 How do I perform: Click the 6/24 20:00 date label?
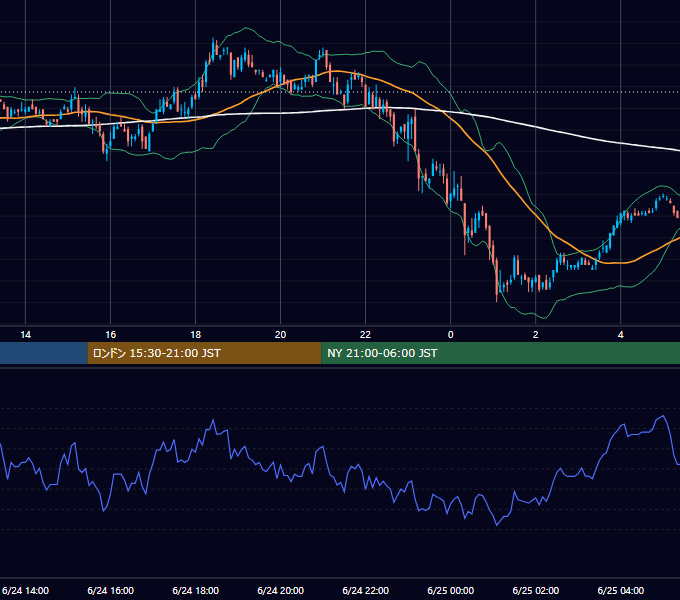click(x=281, y=590)
